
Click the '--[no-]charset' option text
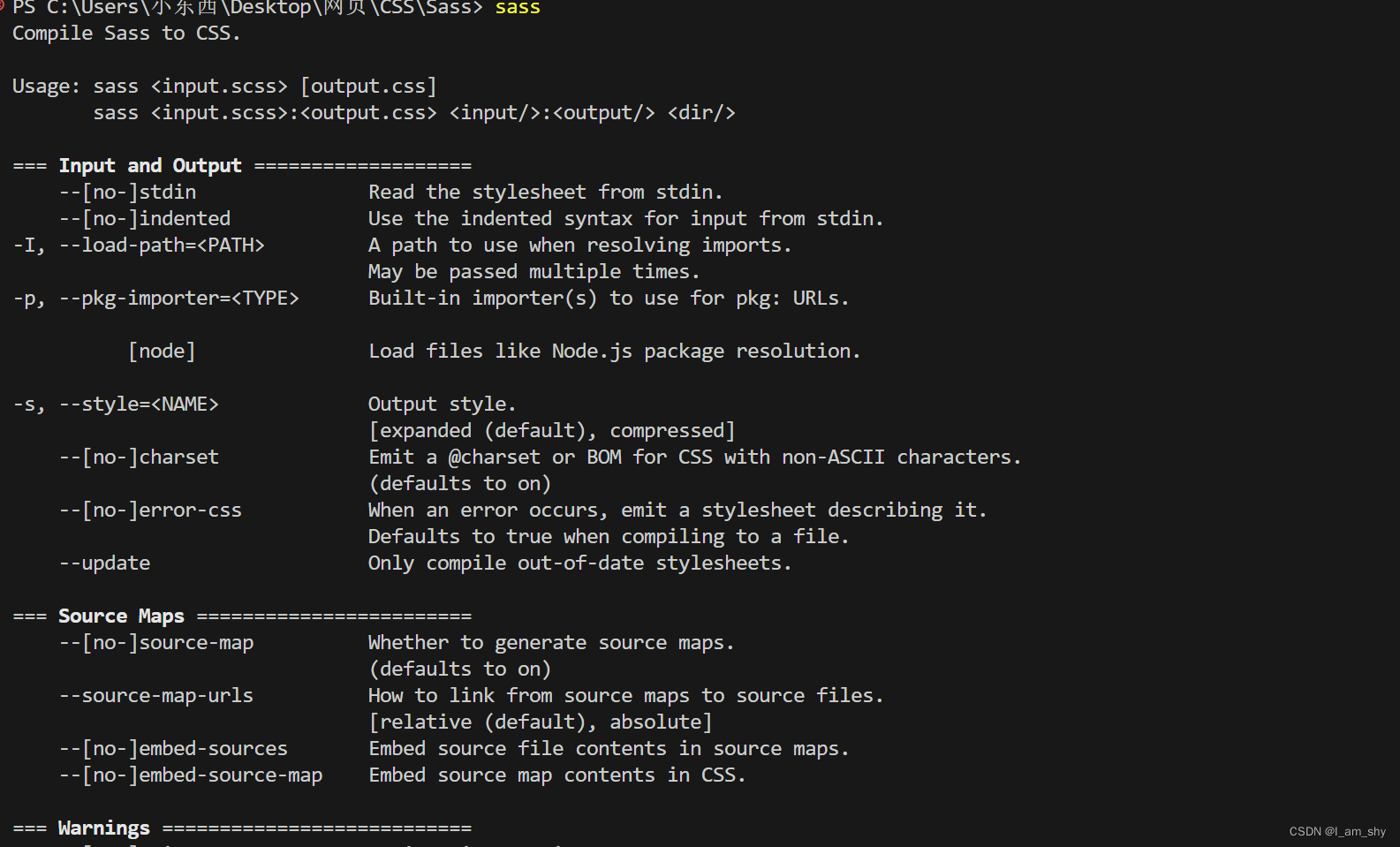pos(139,458)
